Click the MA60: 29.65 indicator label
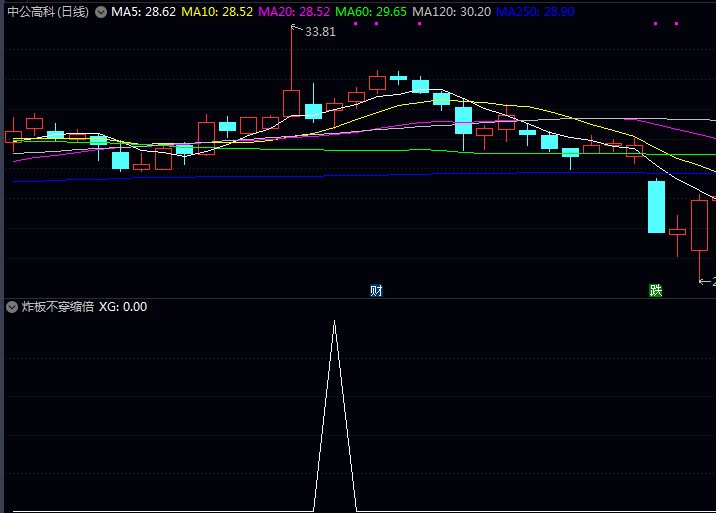 pos(371,12)
